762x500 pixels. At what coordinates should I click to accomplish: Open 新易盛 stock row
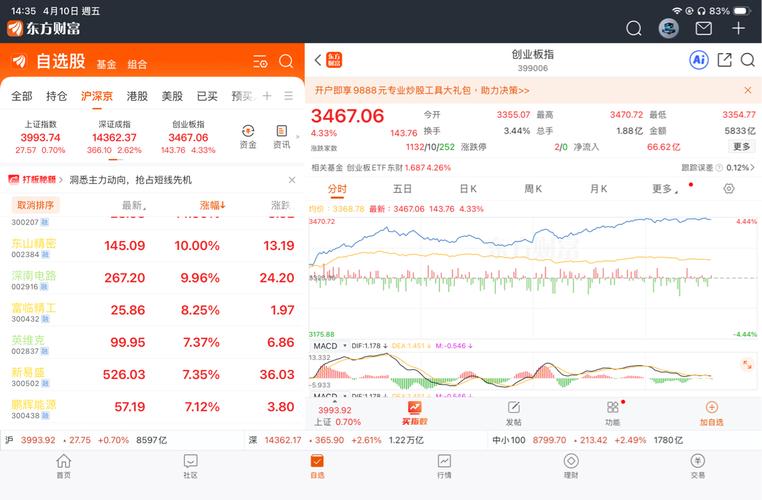152,376
